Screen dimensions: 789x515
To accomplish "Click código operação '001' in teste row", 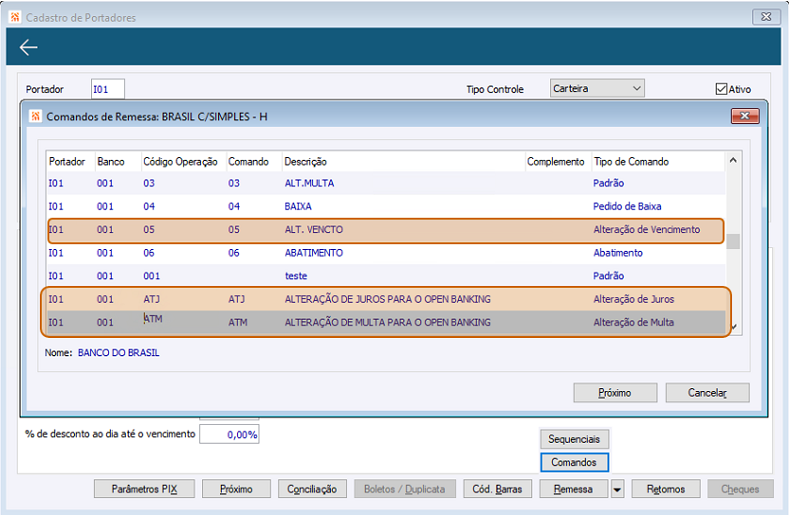I will tap(151, 276).
